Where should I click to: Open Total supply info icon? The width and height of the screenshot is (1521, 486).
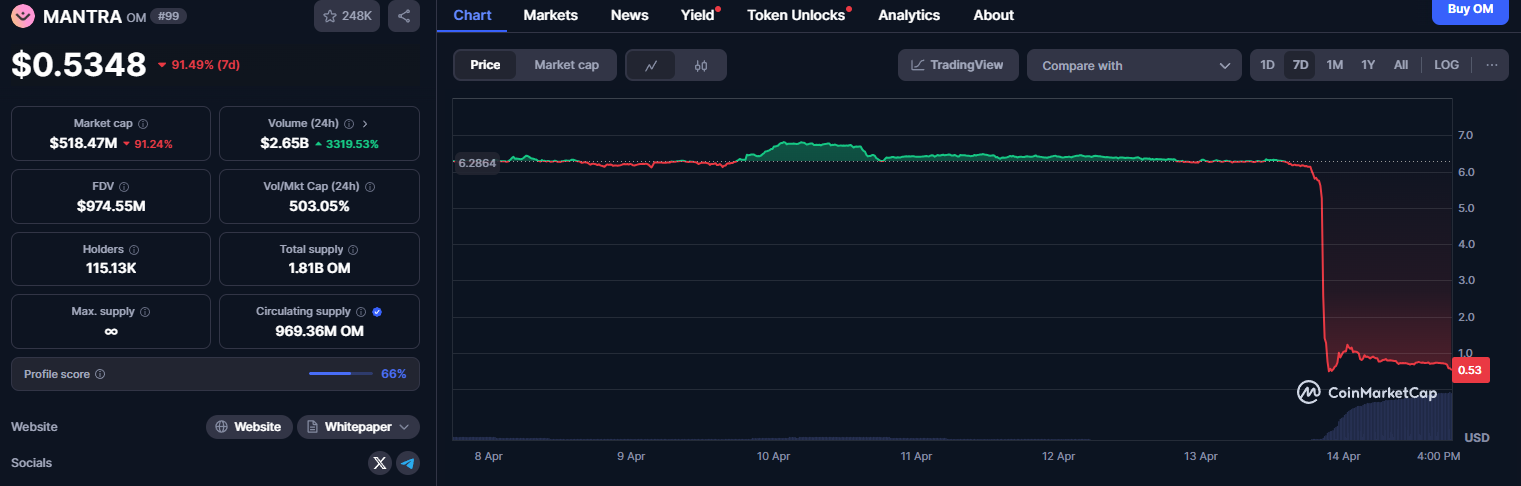click(353, 250)
